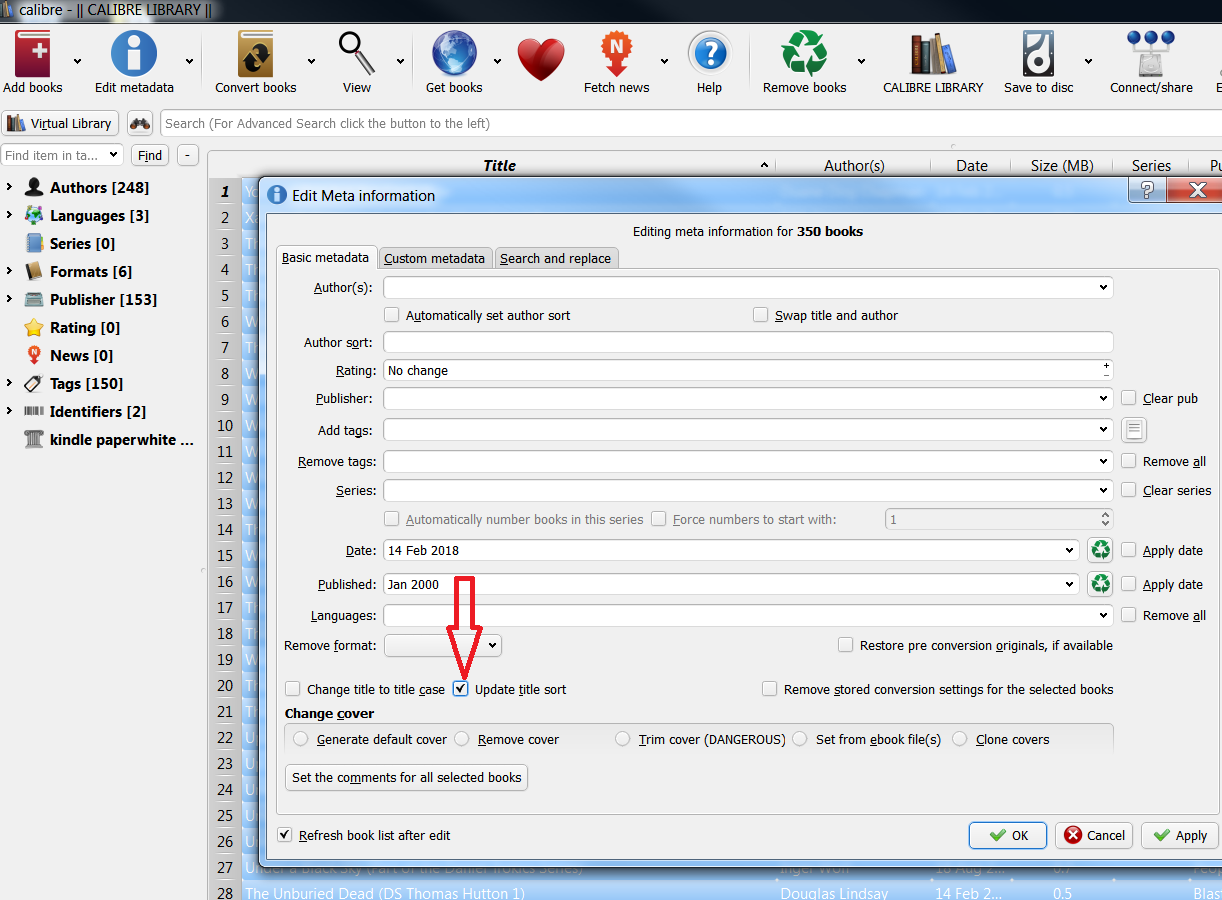Click the Connect/share icon
The width and height of the screenshot is (1222, 900).
(x=1150, y=53)
